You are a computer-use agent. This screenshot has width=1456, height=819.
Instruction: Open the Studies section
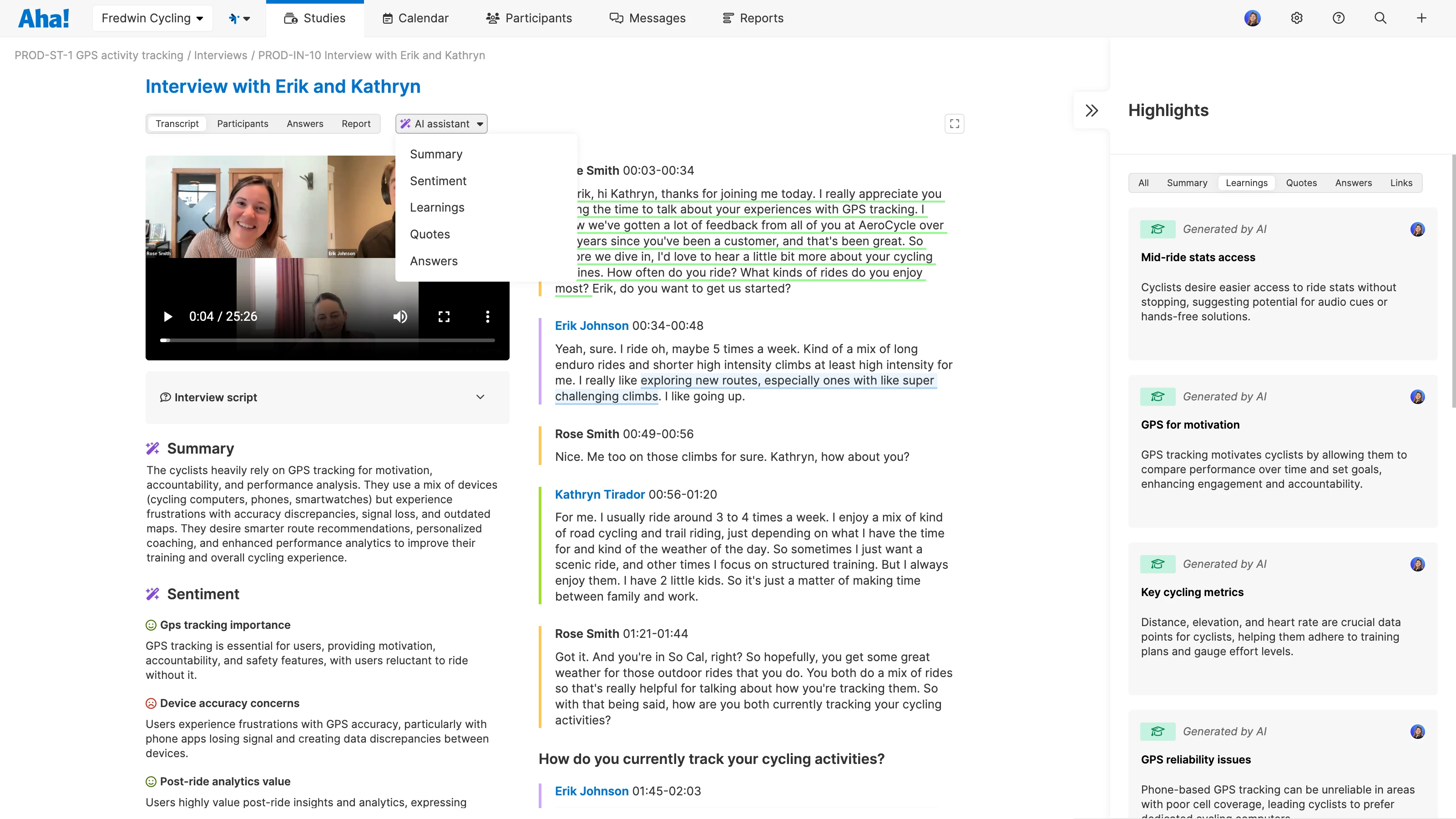(315, 18)
